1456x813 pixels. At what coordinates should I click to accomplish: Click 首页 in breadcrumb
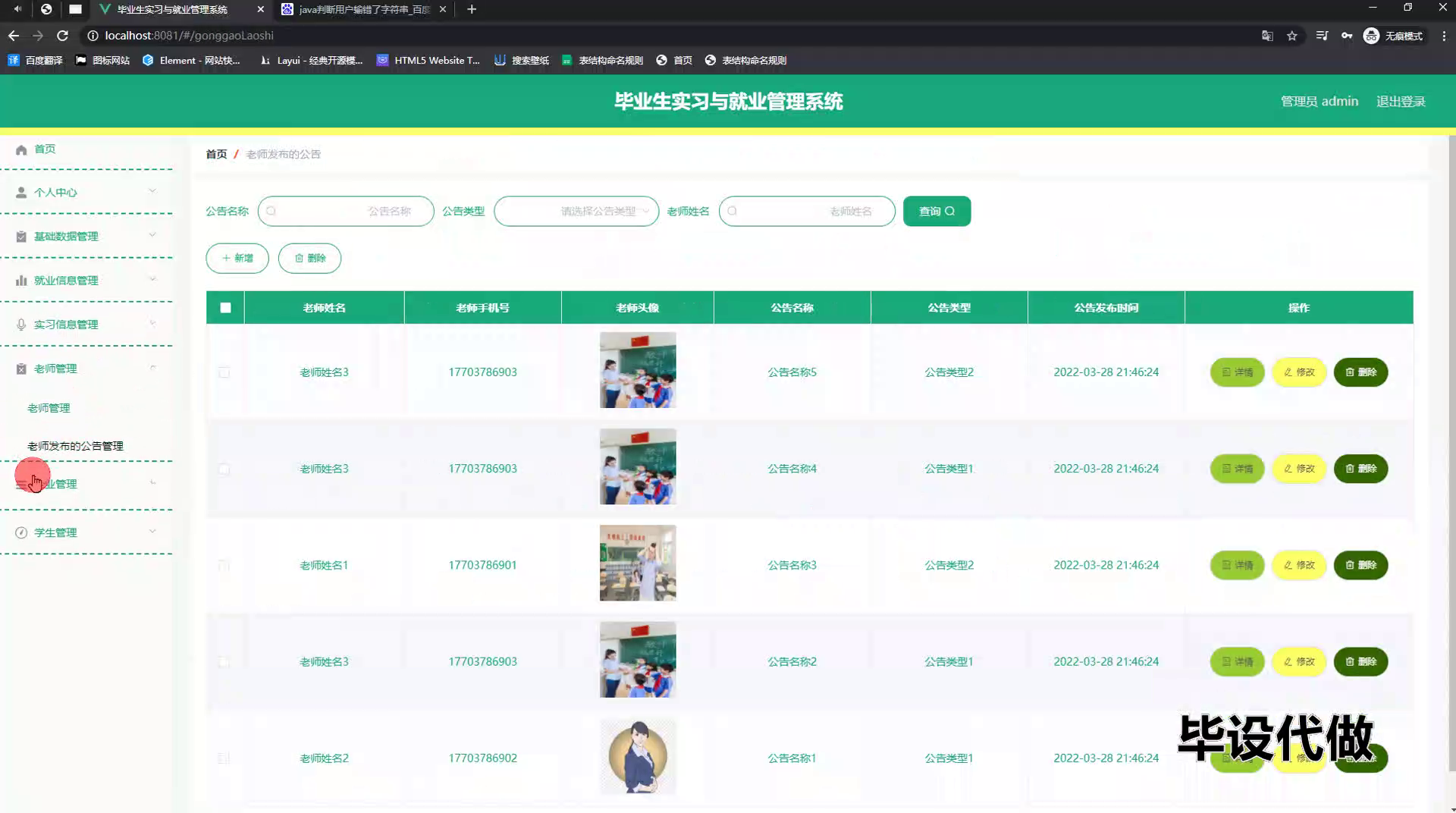click(x=216, y=154)
